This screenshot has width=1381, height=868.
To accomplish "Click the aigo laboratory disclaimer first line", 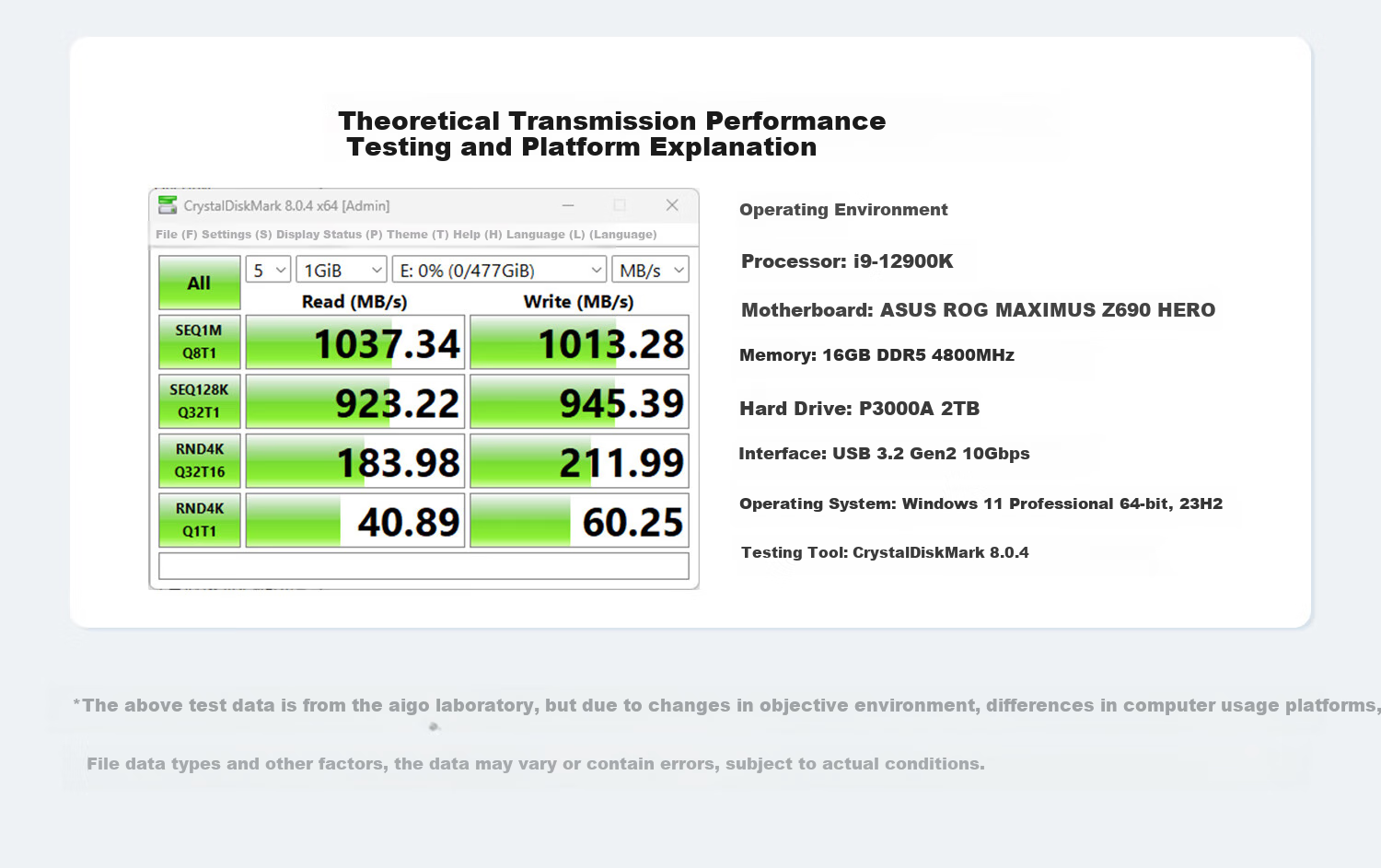I will [x=726, y=706].
